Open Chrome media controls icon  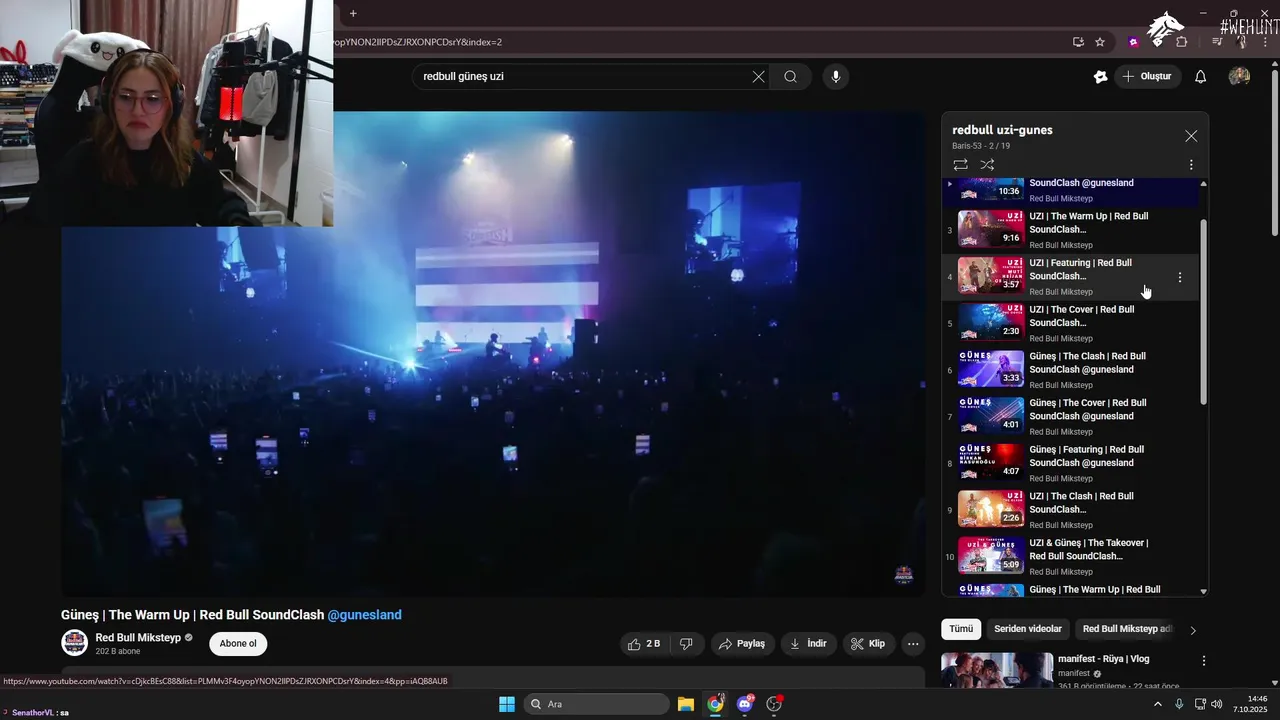point(1217,42)
